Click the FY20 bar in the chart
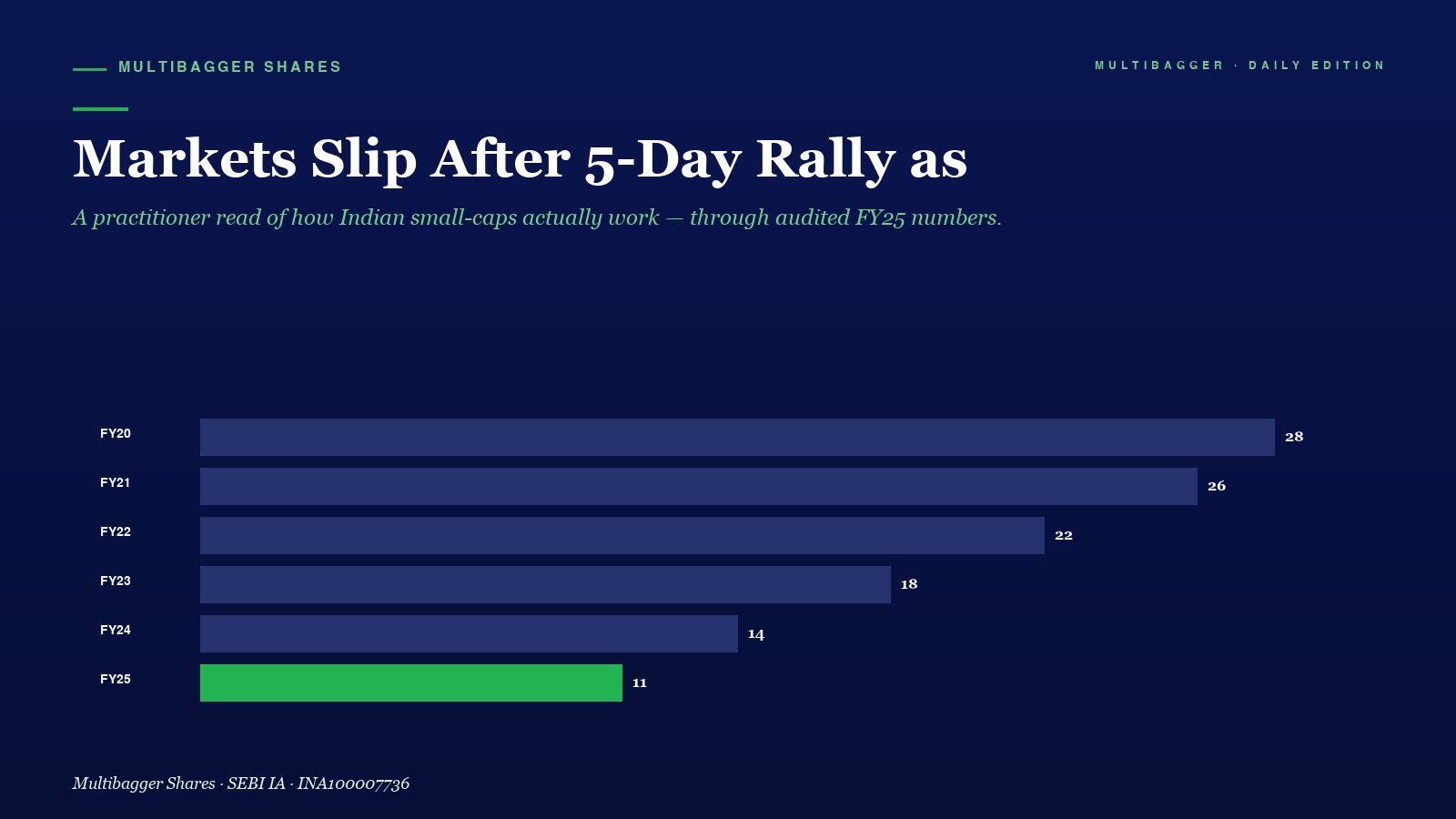Screen dimensions: 1456x819 point(737,437)
